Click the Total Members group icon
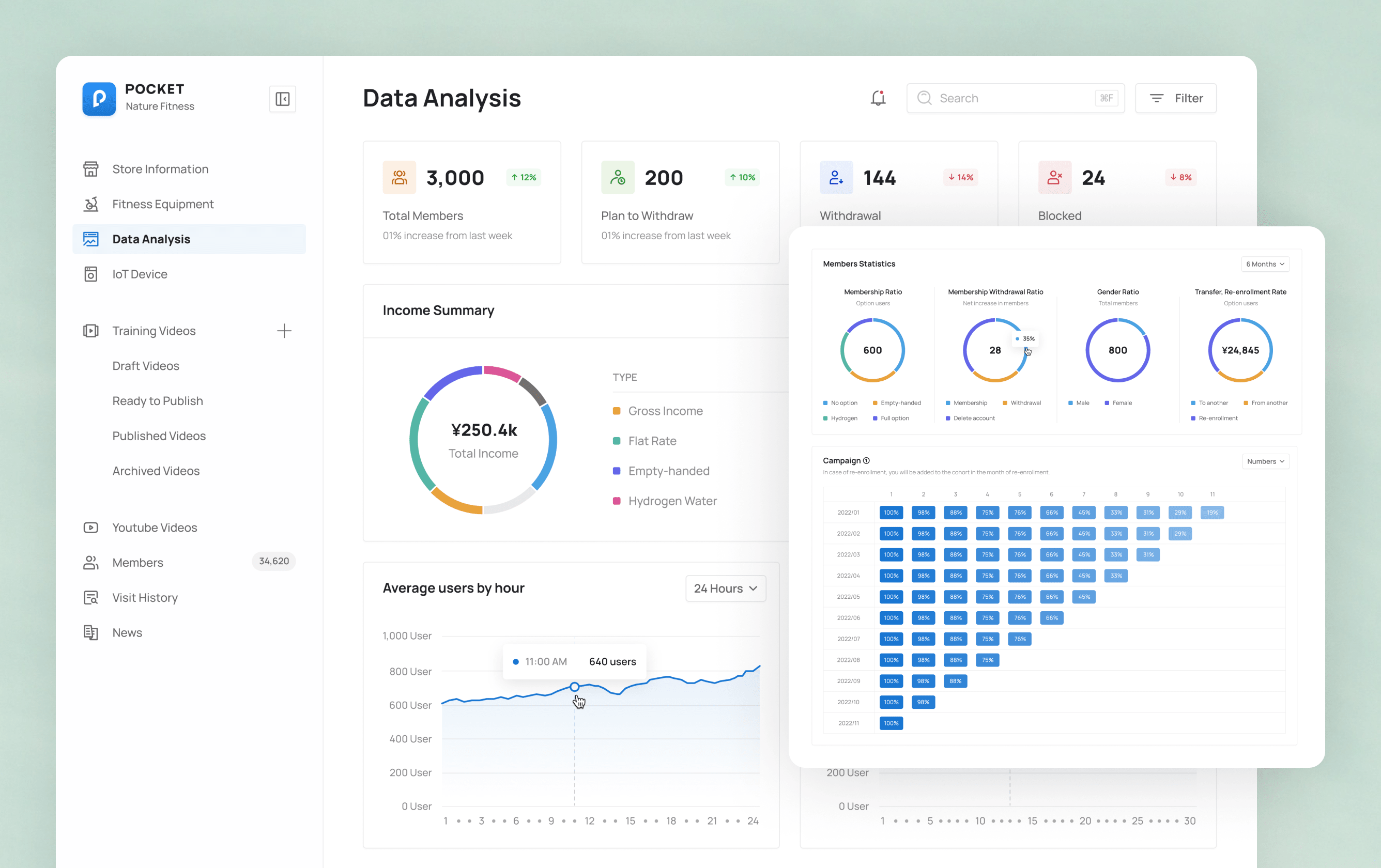The image size is (1381, 868). point(399,177)
